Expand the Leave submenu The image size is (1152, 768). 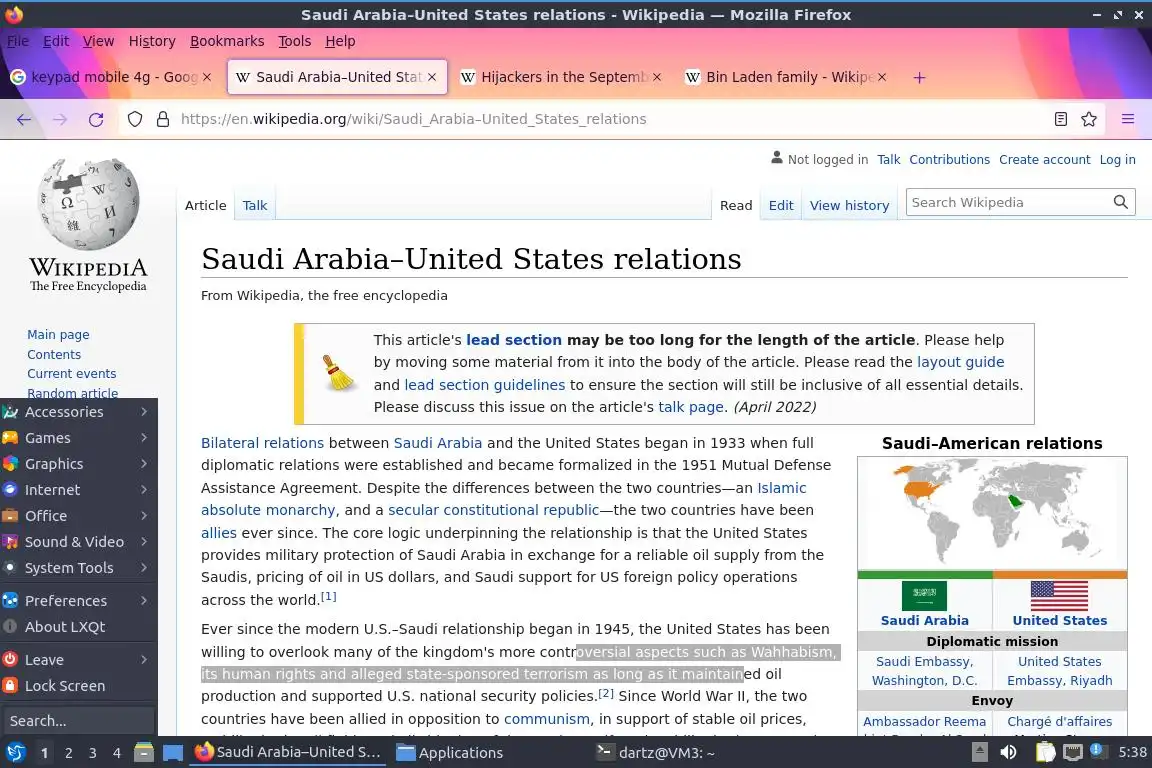(x=79, y=660)
